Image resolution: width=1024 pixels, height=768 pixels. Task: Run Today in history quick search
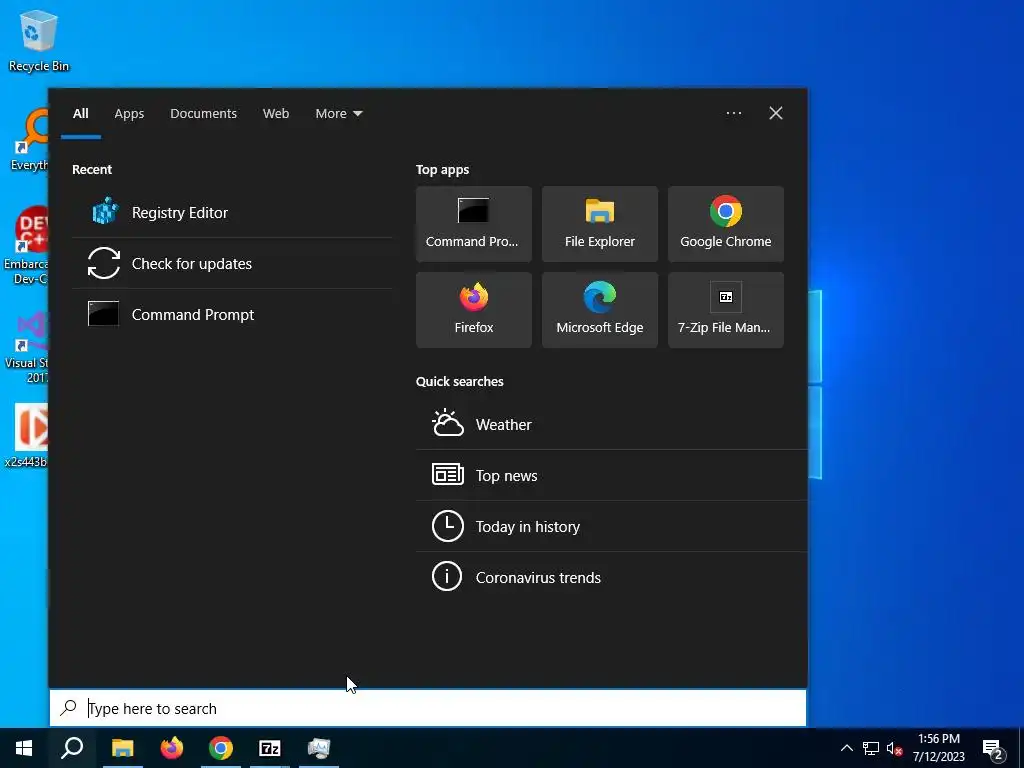click(611, 526)
